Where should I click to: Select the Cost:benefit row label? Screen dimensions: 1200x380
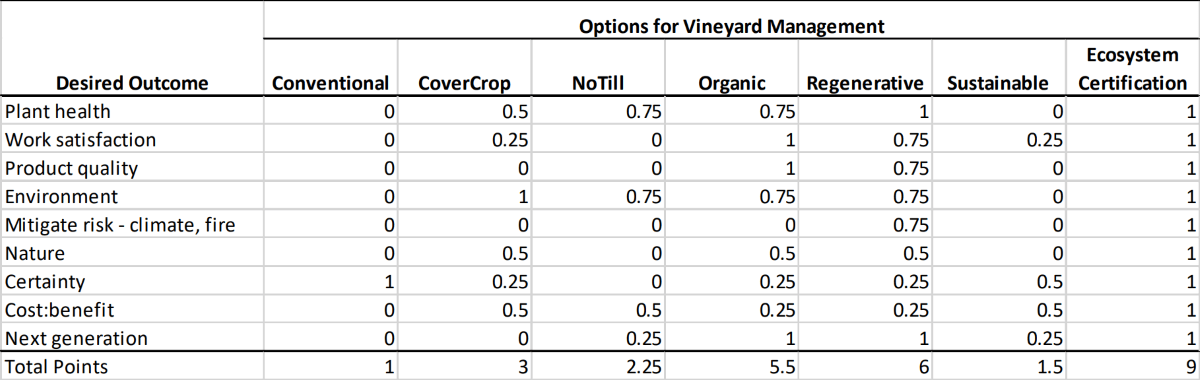coord(58,310)
